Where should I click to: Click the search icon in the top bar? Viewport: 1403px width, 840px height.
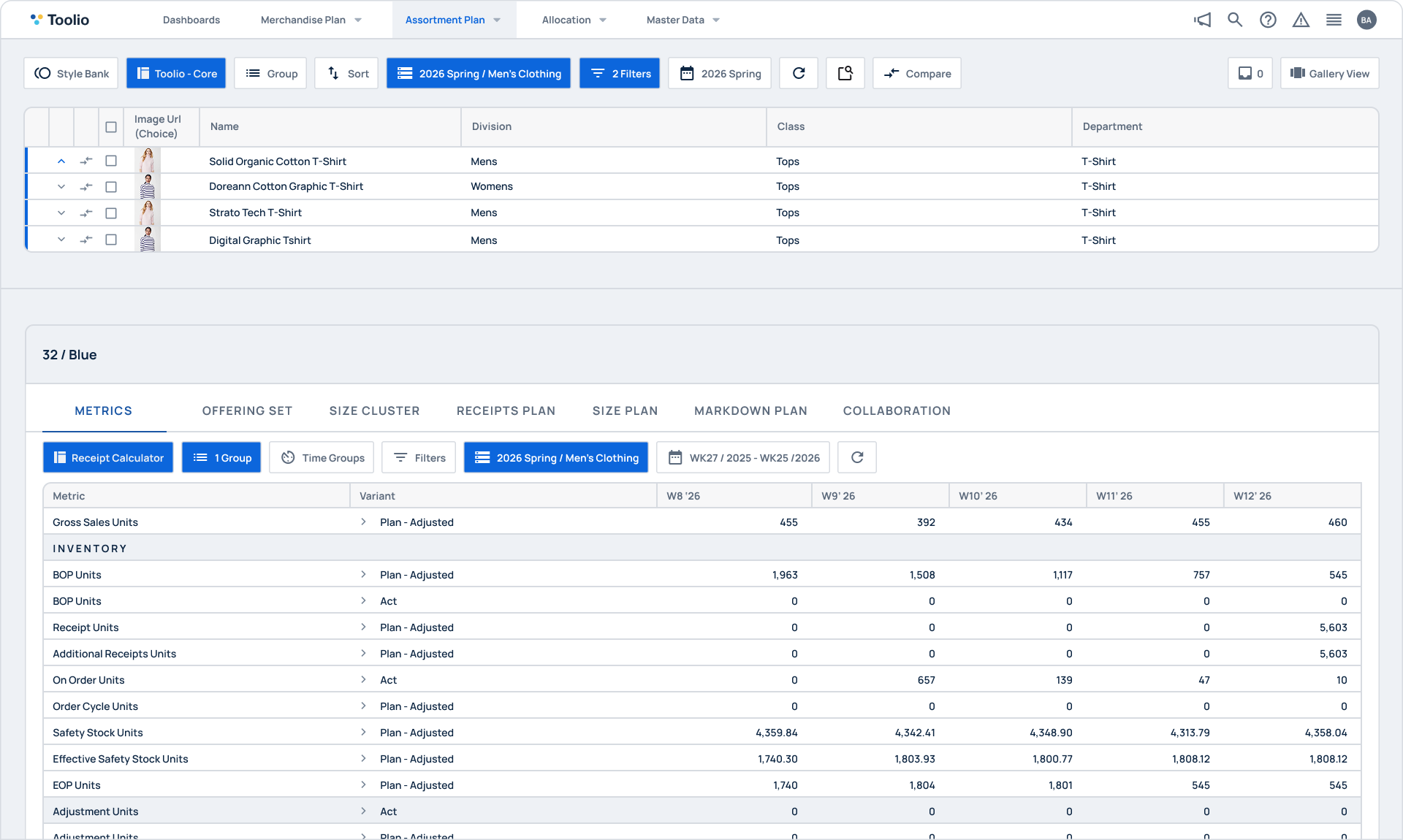(x=1235, y=20)
